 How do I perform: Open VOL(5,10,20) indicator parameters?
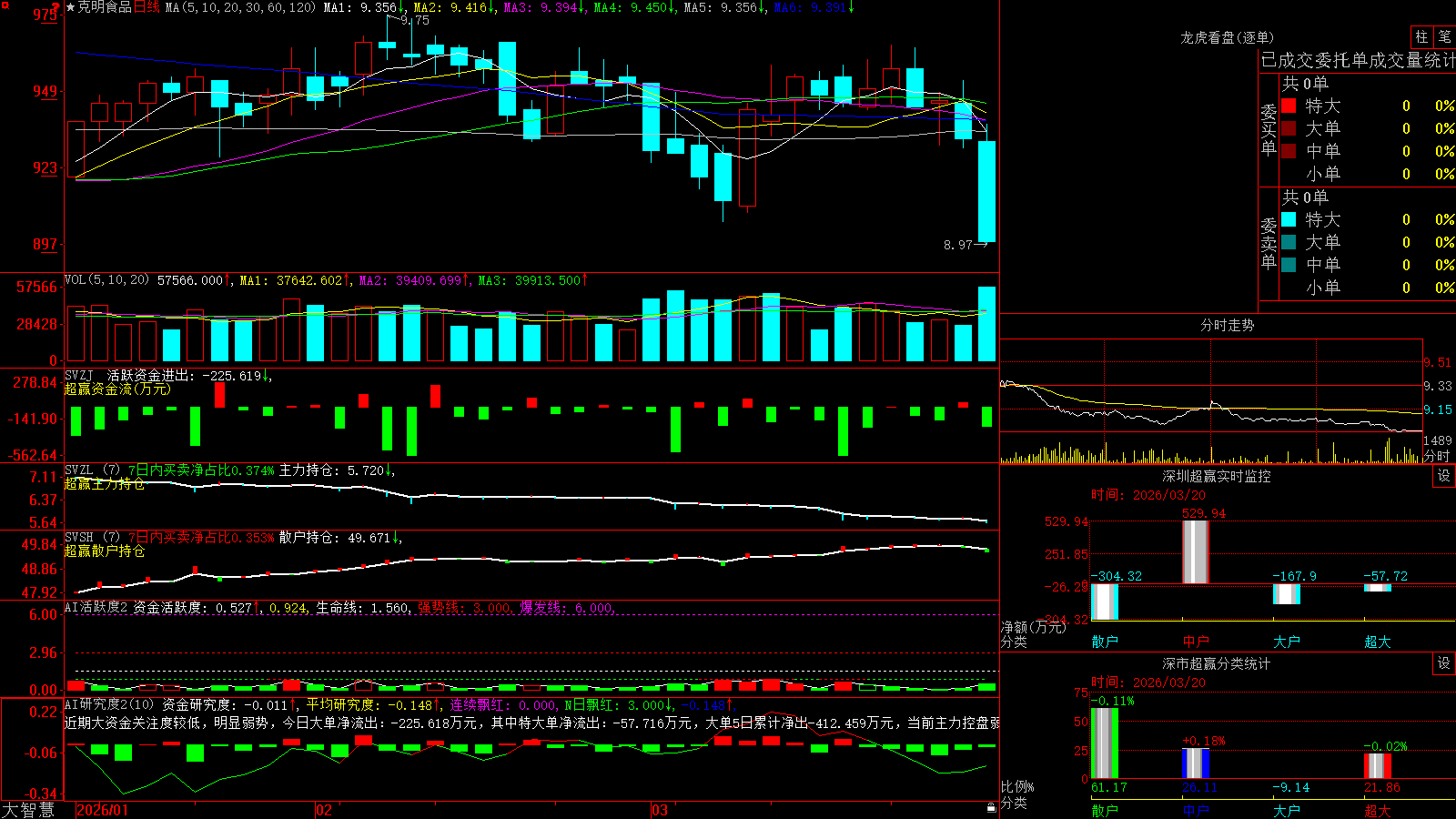click(x=106, y=280)
